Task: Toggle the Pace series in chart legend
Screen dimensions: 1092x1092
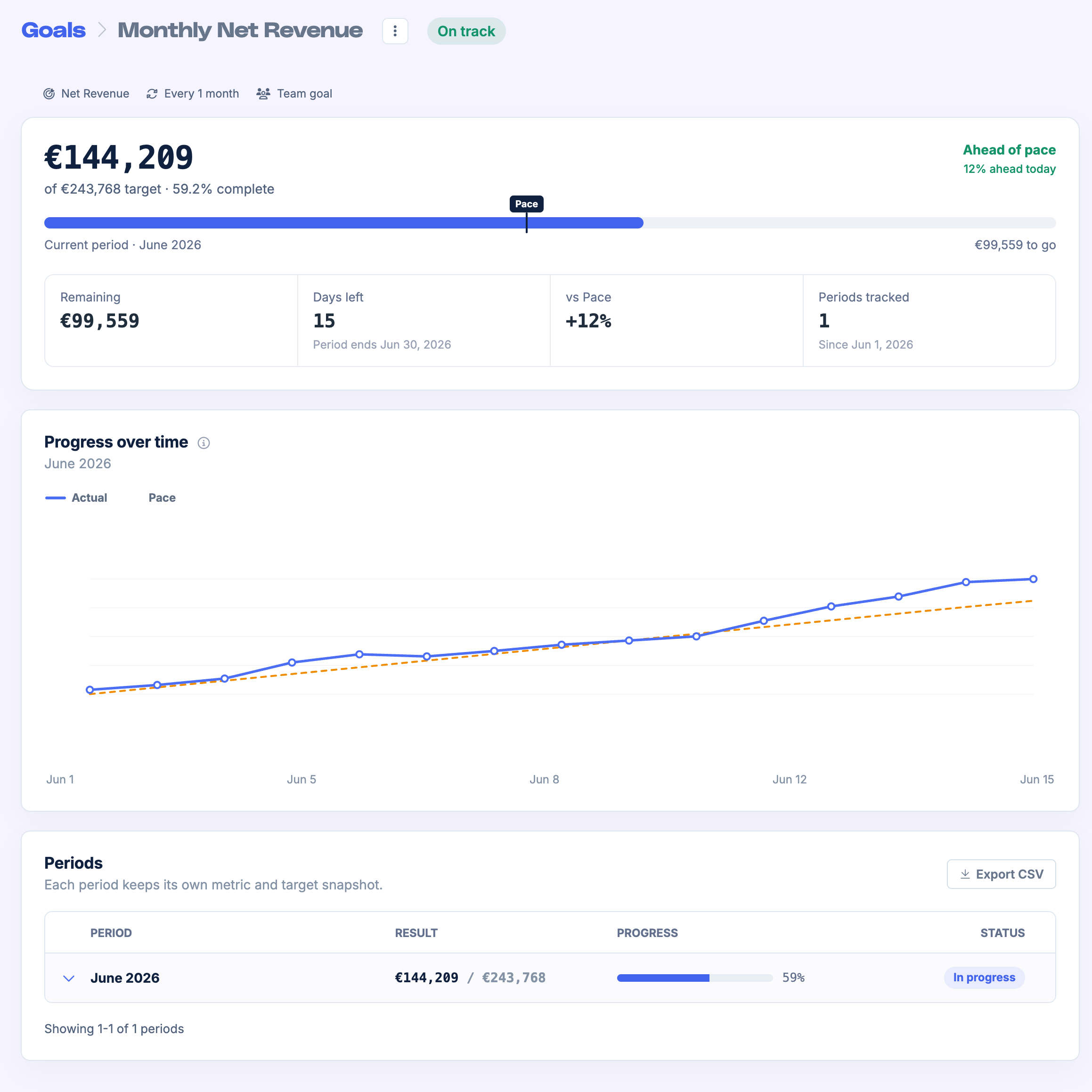Action: [x=153, y=498]
